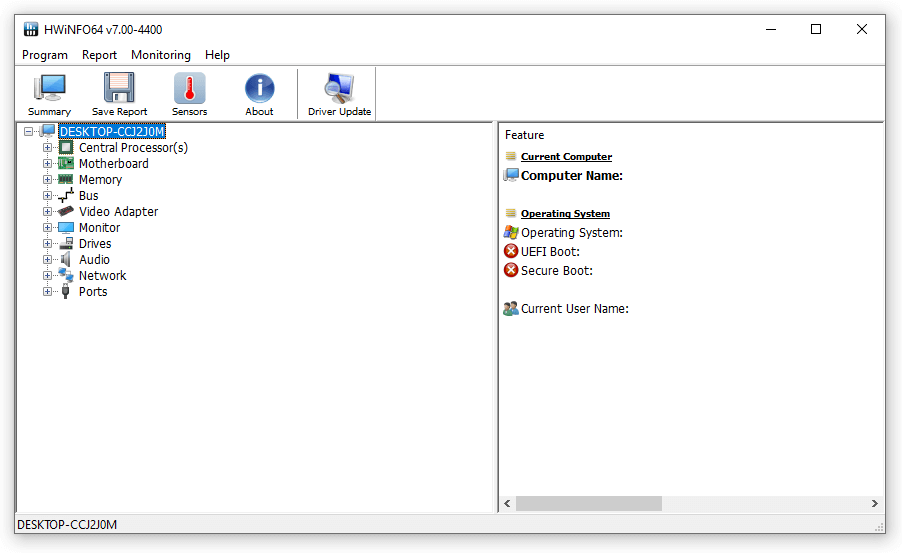Expand the Bus tree node
Viewport: 902px width, 559px height.
click(47, 196)
